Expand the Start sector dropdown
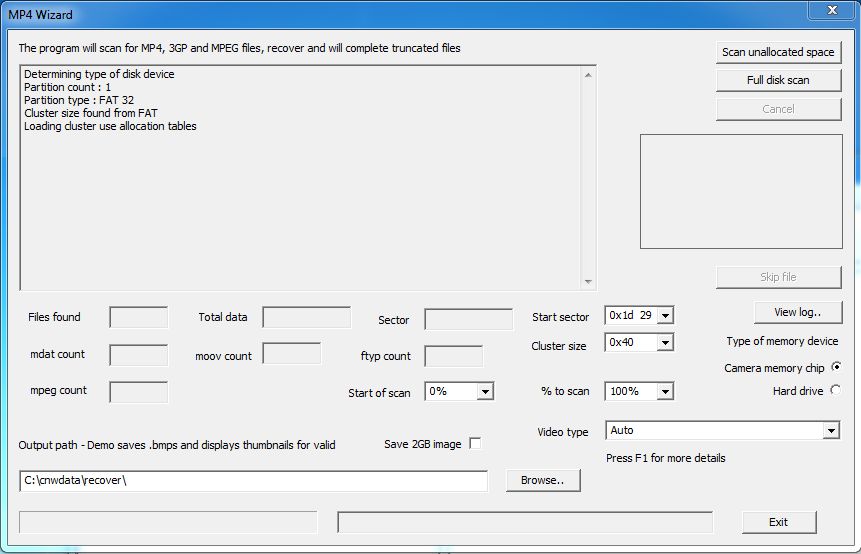 pos(665,316)
